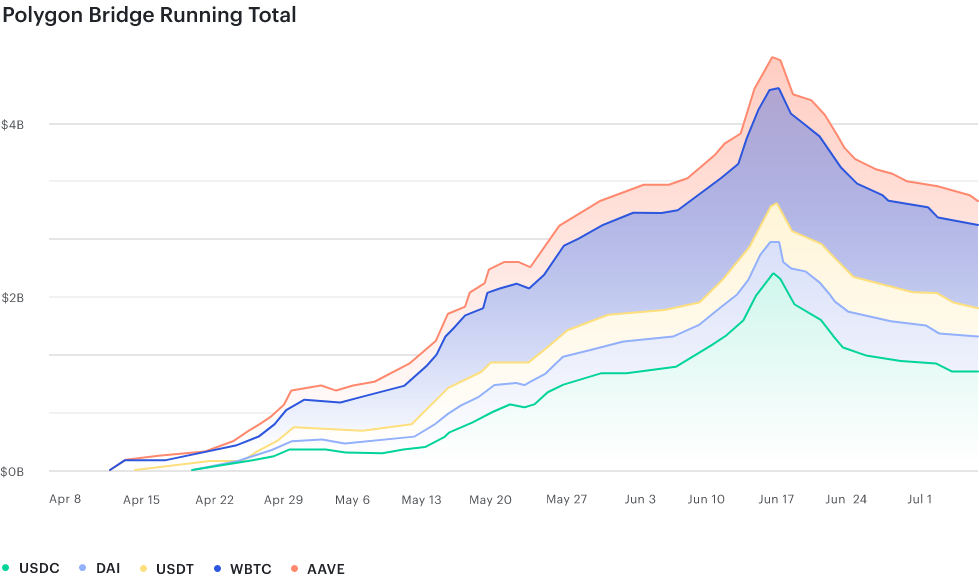979x580 pixels.
Task: Select the May 27 x-axis label
Action: 566,499
